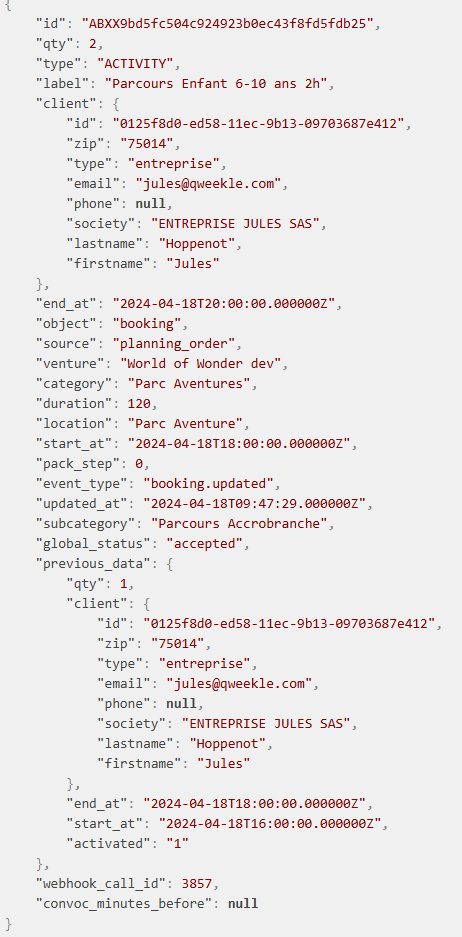The height and width of the screenshot is (937, 462).
Task: Click the "activated" value "1"
Action: (x=177, y=843)
